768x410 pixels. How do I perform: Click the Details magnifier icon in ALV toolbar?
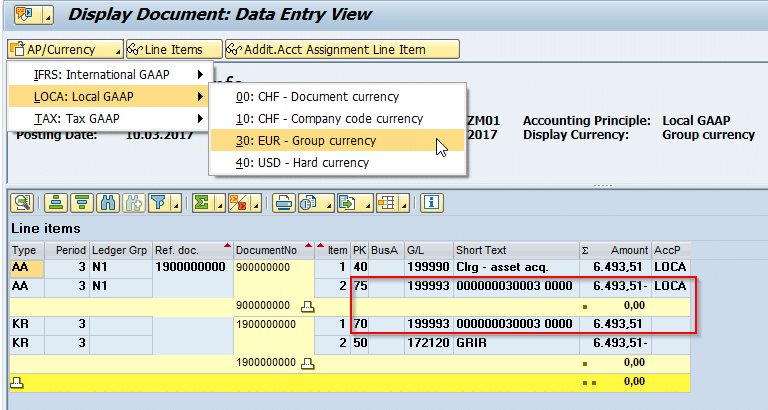[22, 203]
